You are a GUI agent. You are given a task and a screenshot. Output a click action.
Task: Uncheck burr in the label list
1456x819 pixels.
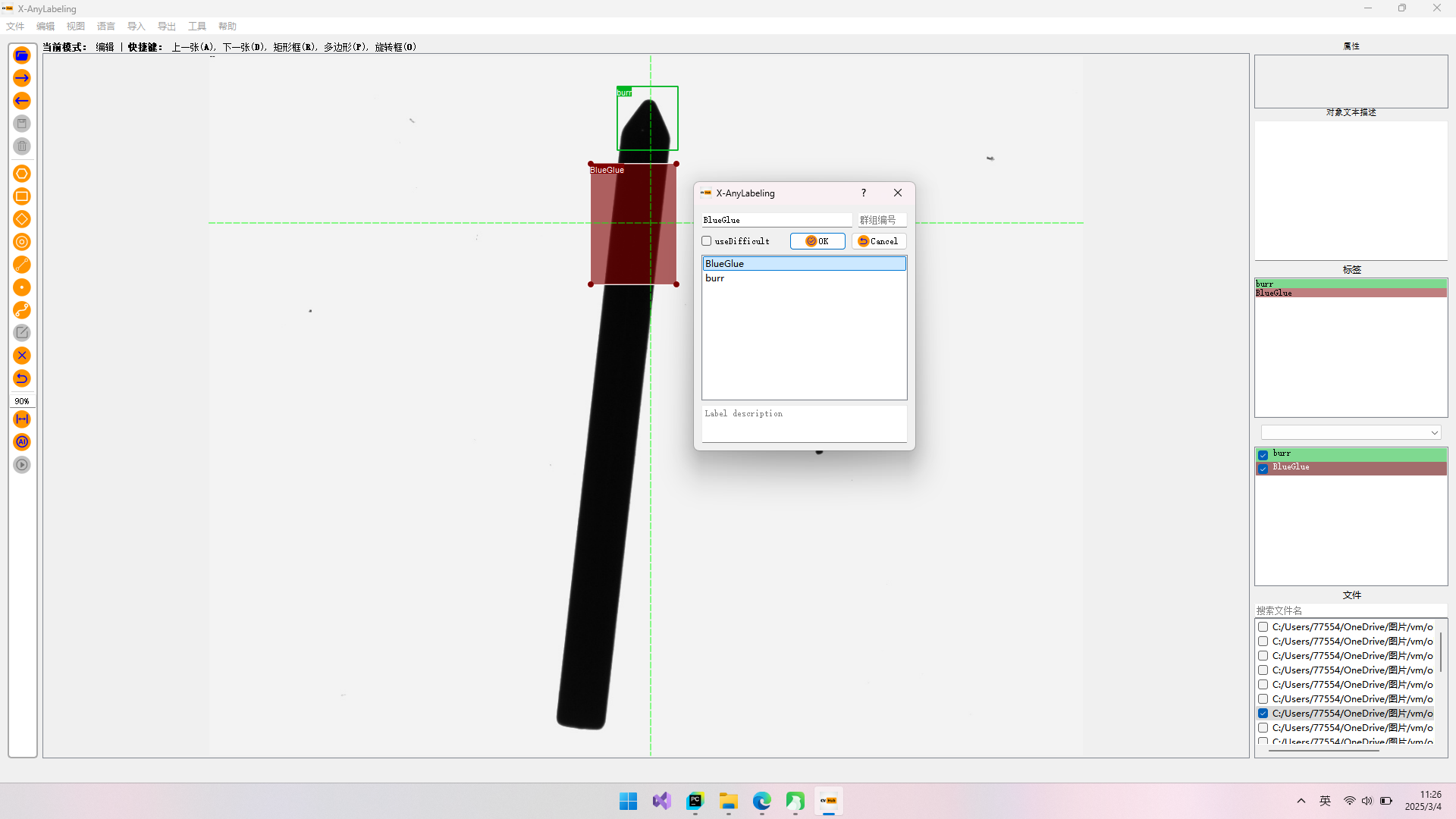tap(1263, 455)
